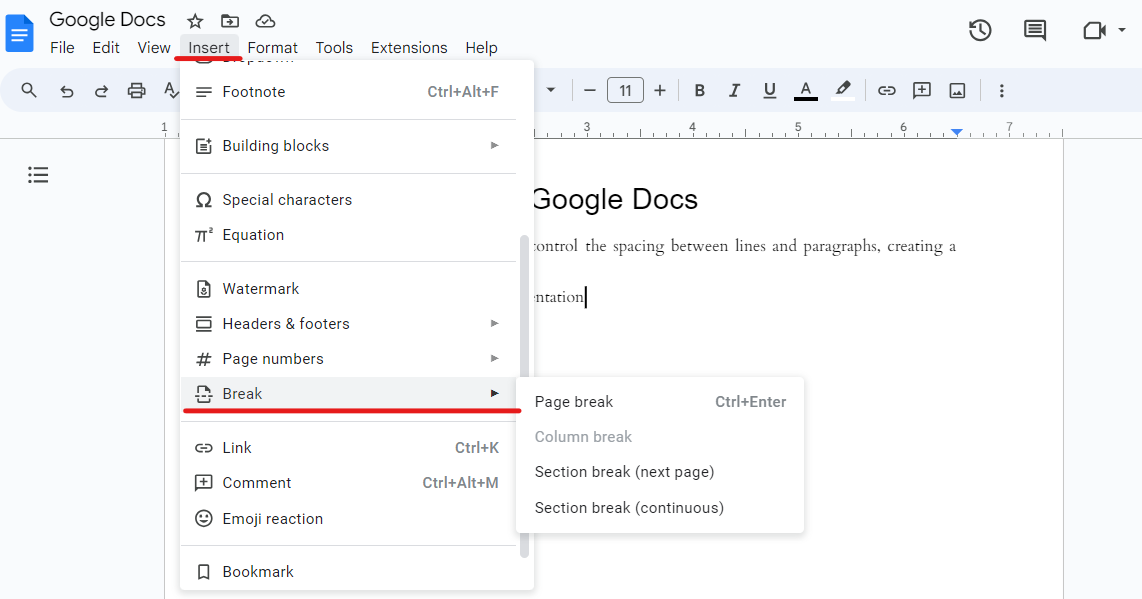The image size is (1142, 599).
Task: Open the text color picker
Action: tap(806, 91)
